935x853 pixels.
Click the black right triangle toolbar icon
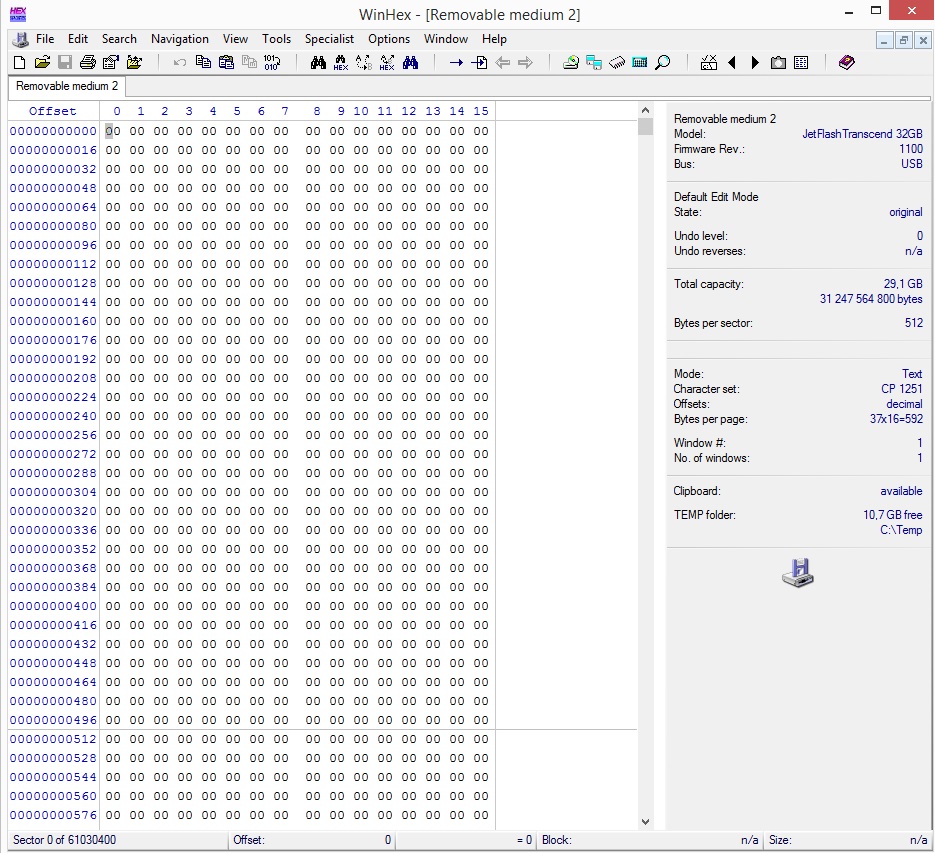755,63
